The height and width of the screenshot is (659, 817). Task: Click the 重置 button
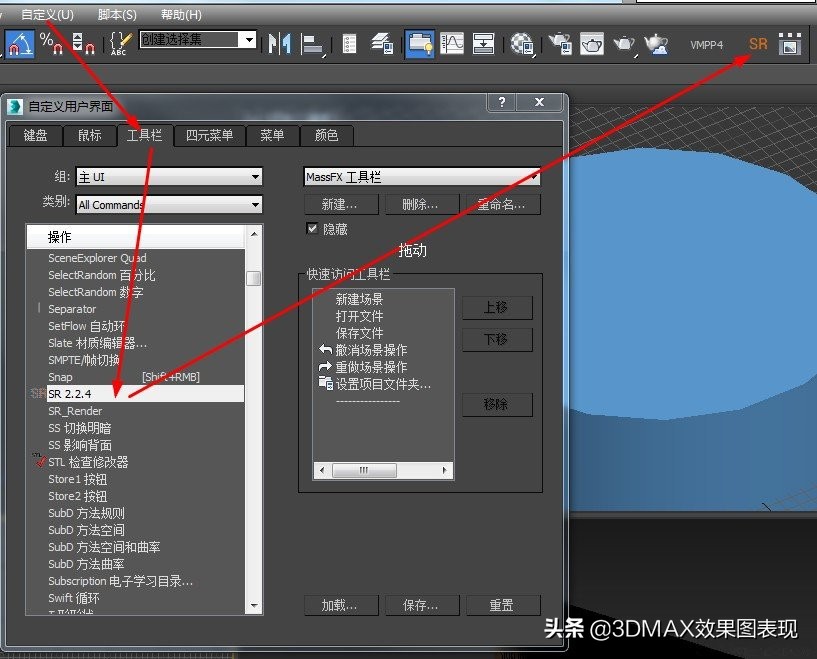(502, 605)
